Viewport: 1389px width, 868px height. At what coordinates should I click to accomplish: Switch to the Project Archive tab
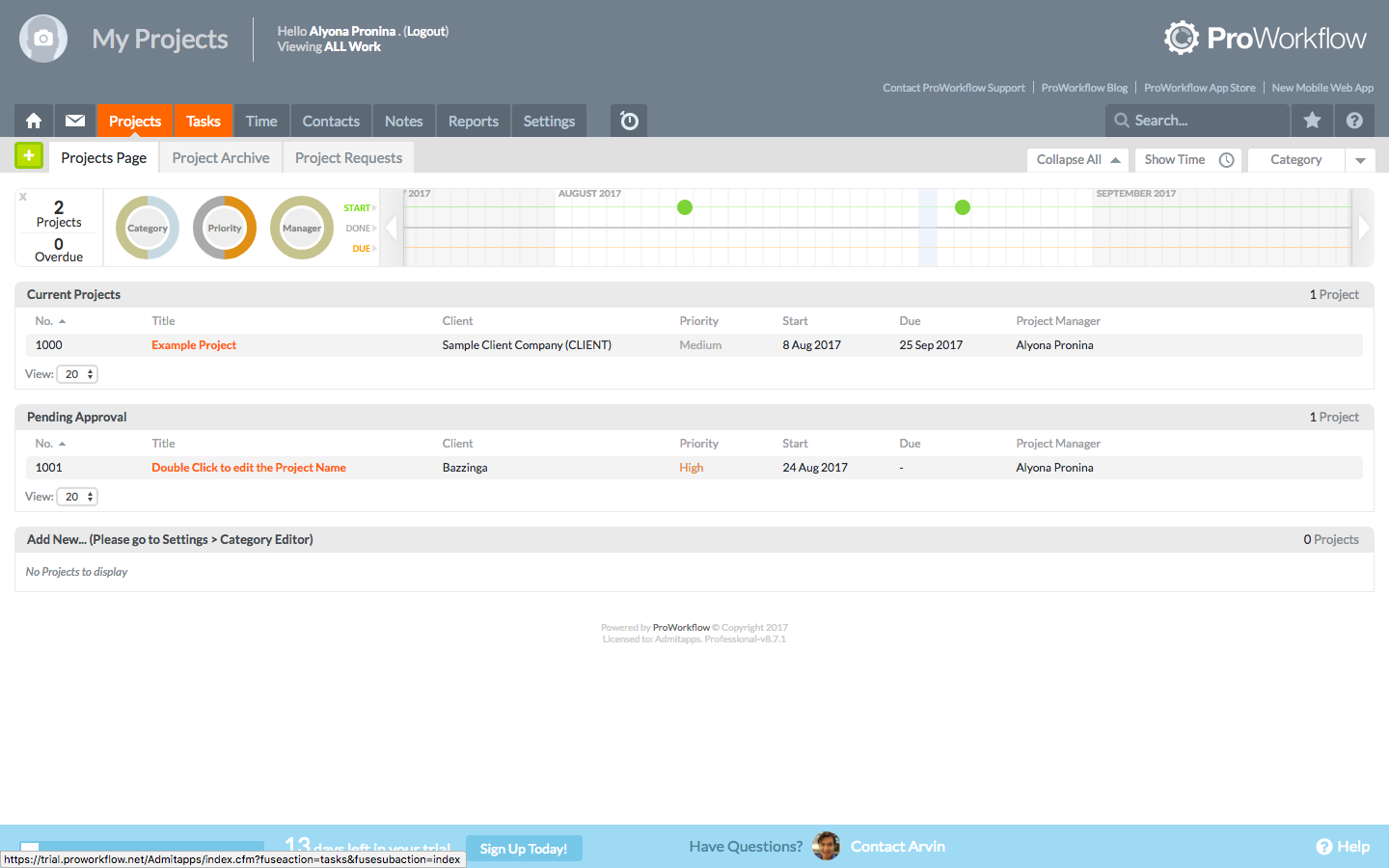[220, 156]
